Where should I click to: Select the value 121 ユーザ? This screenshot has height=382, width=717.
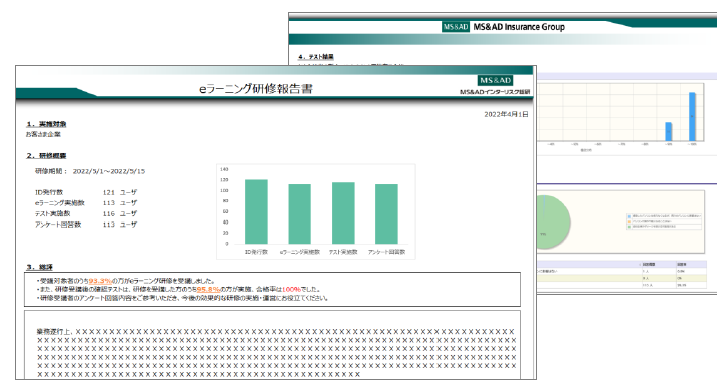click(120, 192)
